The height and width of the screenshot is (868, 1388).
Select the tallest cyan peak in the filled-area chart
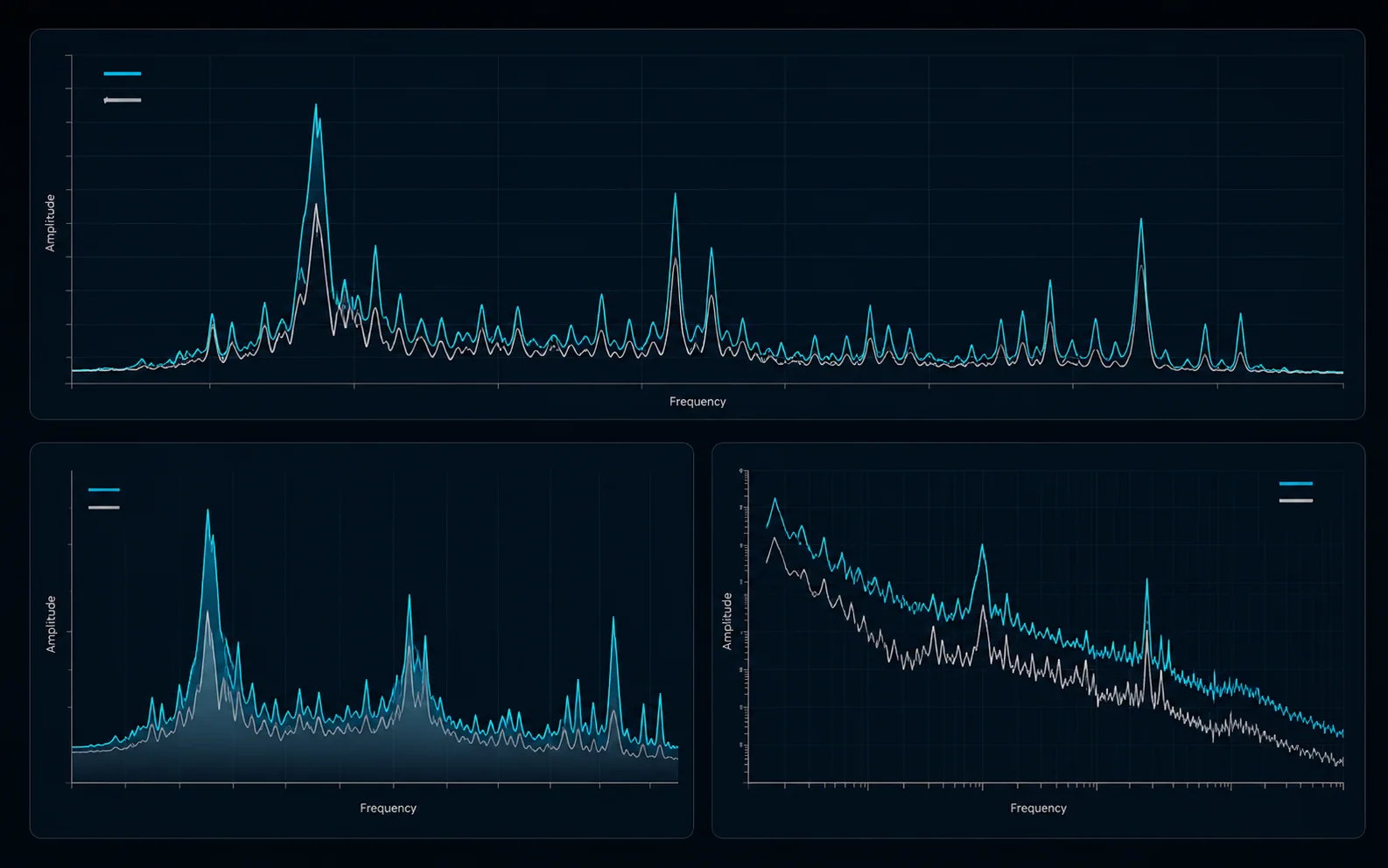coord(207,512)
